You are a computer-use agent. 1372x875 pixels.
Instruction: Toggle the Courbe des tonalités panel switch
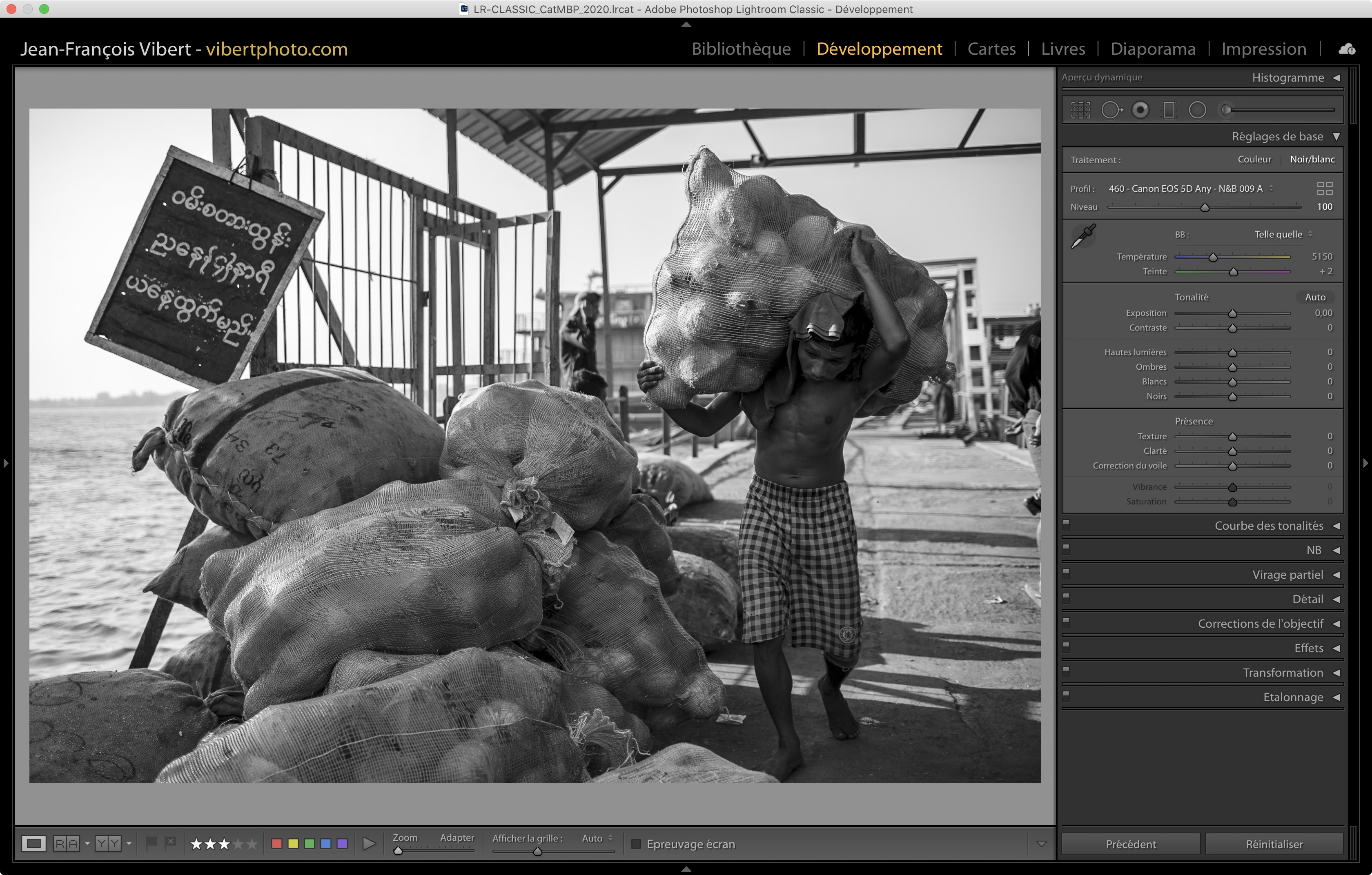(x=1066, y=524)
